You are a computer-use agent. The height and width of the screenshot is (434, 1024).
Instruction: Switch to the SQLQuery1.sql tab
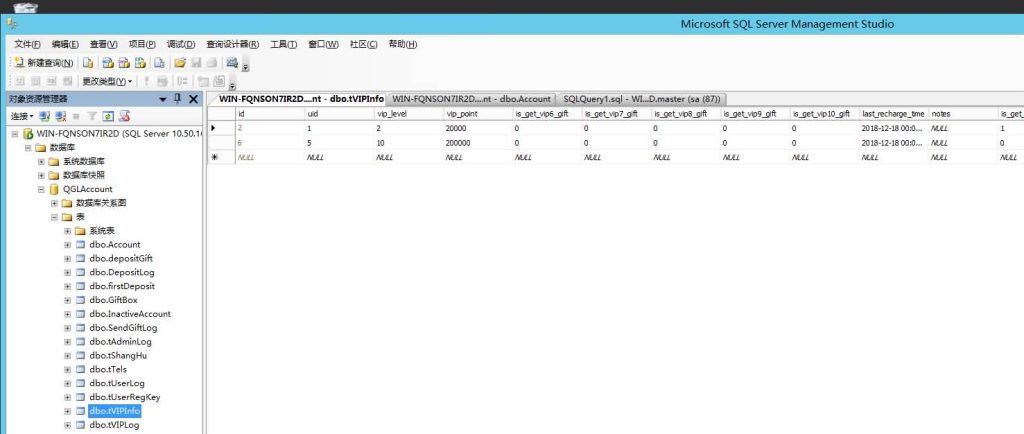(x=641, y=99)
